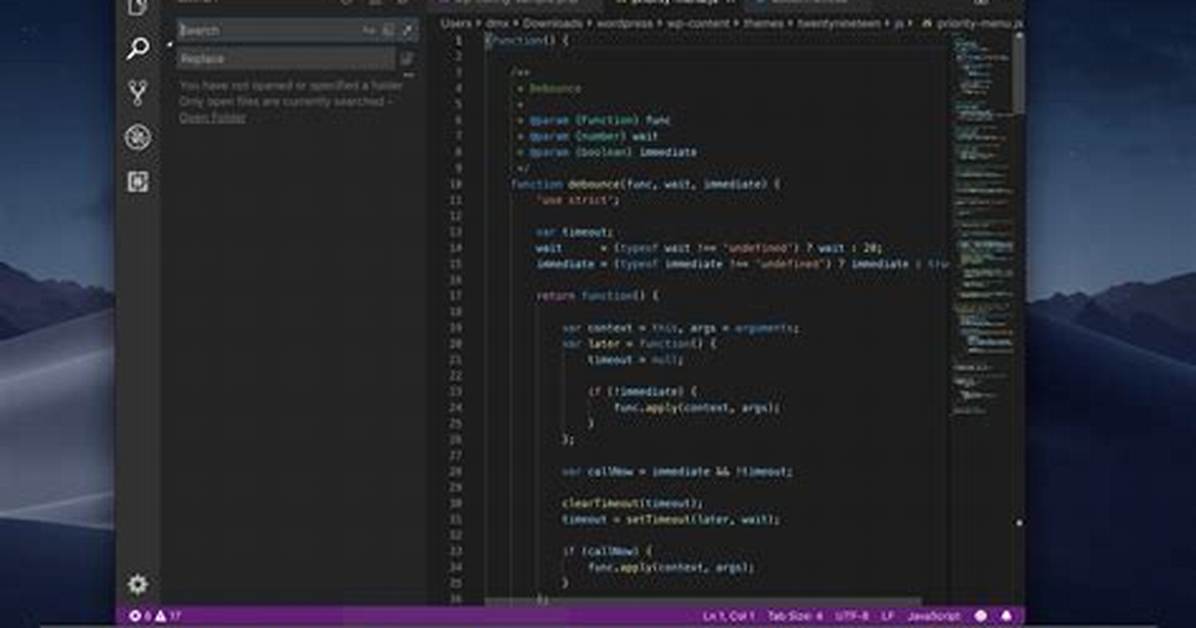The image size is (1196, 628).
Task: Select the wp-content breadcrumb
Action: pyautogui.click(x=696, y=24)
